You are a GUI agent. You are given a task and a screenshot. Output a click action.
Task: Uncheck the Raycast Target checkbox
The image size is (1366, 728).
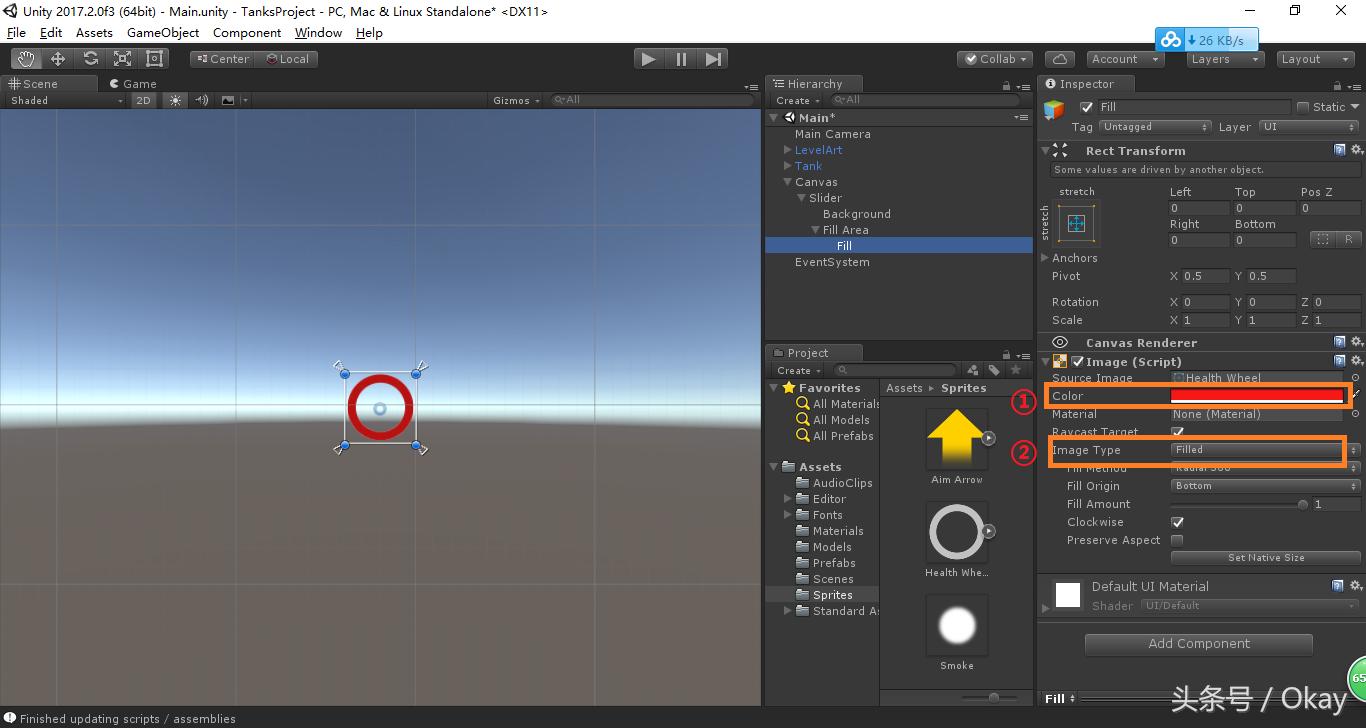[1177, 431]
